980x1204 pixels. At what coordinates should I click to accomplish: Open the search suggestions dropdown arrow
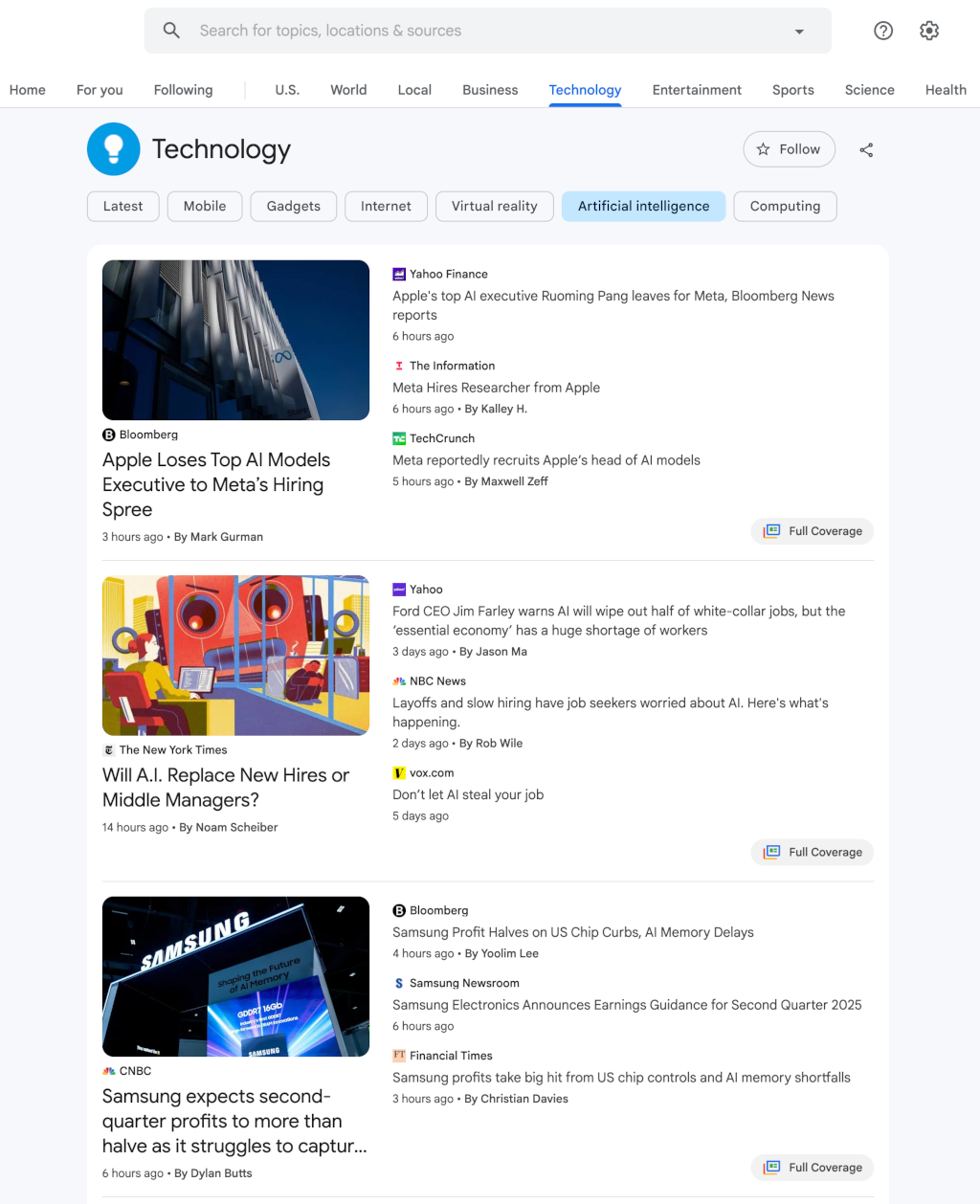click(x=799, y=30)
